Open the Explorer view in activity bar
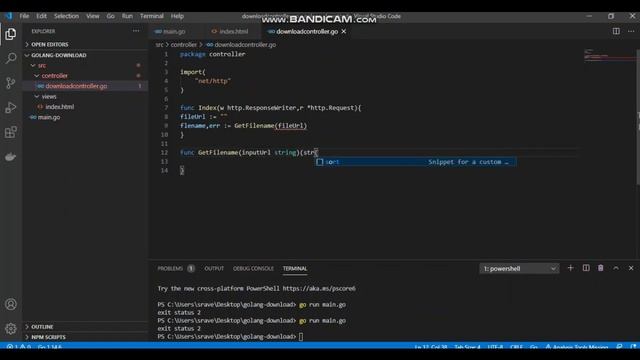The width and height of the screenshot is (640, 360). [11, 34]
